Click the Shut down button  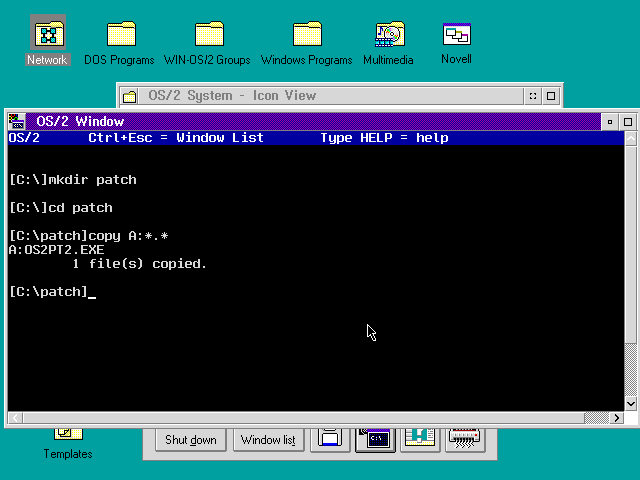pyautogui.click(x=191, y=440)
